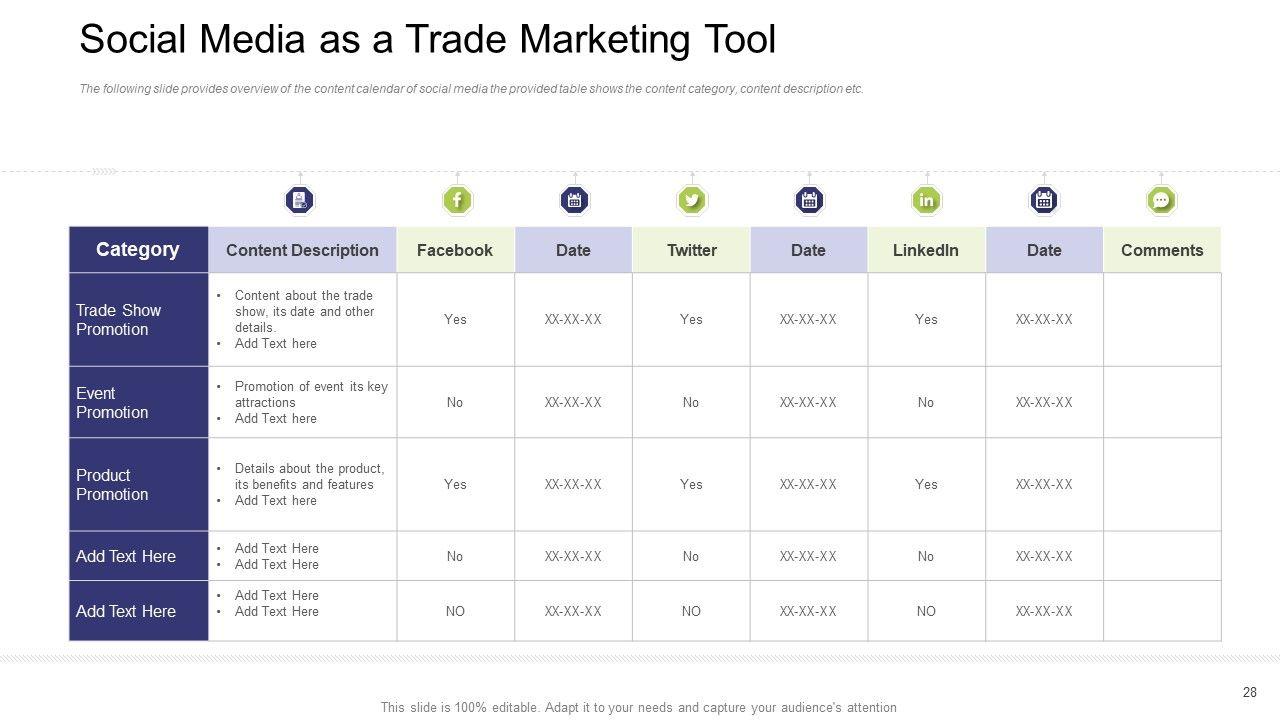Click the Product Promotion category cell

(138, 485)
